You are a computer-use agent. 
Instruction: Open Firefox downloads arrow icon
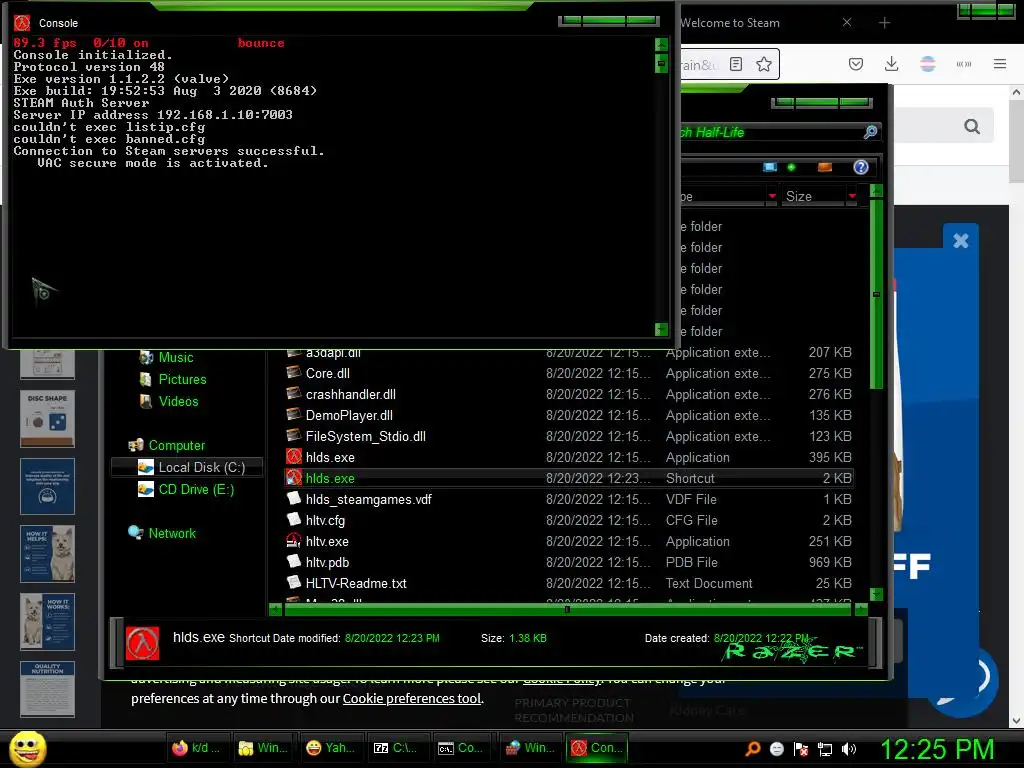click(x=891, y=64)
